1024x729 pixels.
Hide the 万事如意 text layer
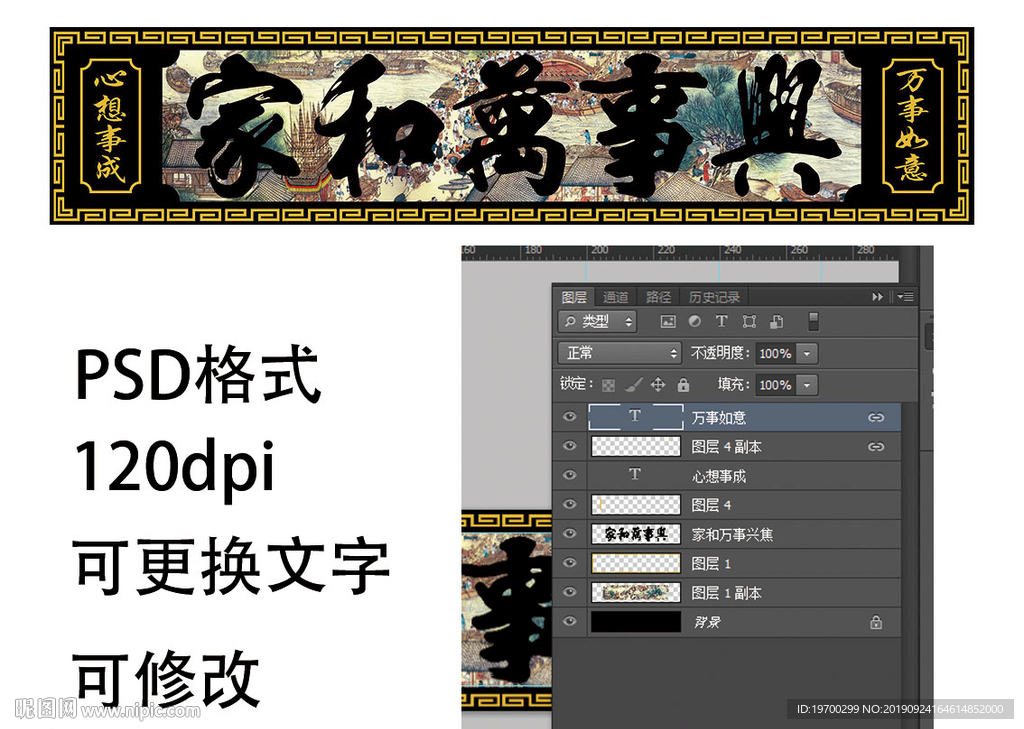coord(569,417)
